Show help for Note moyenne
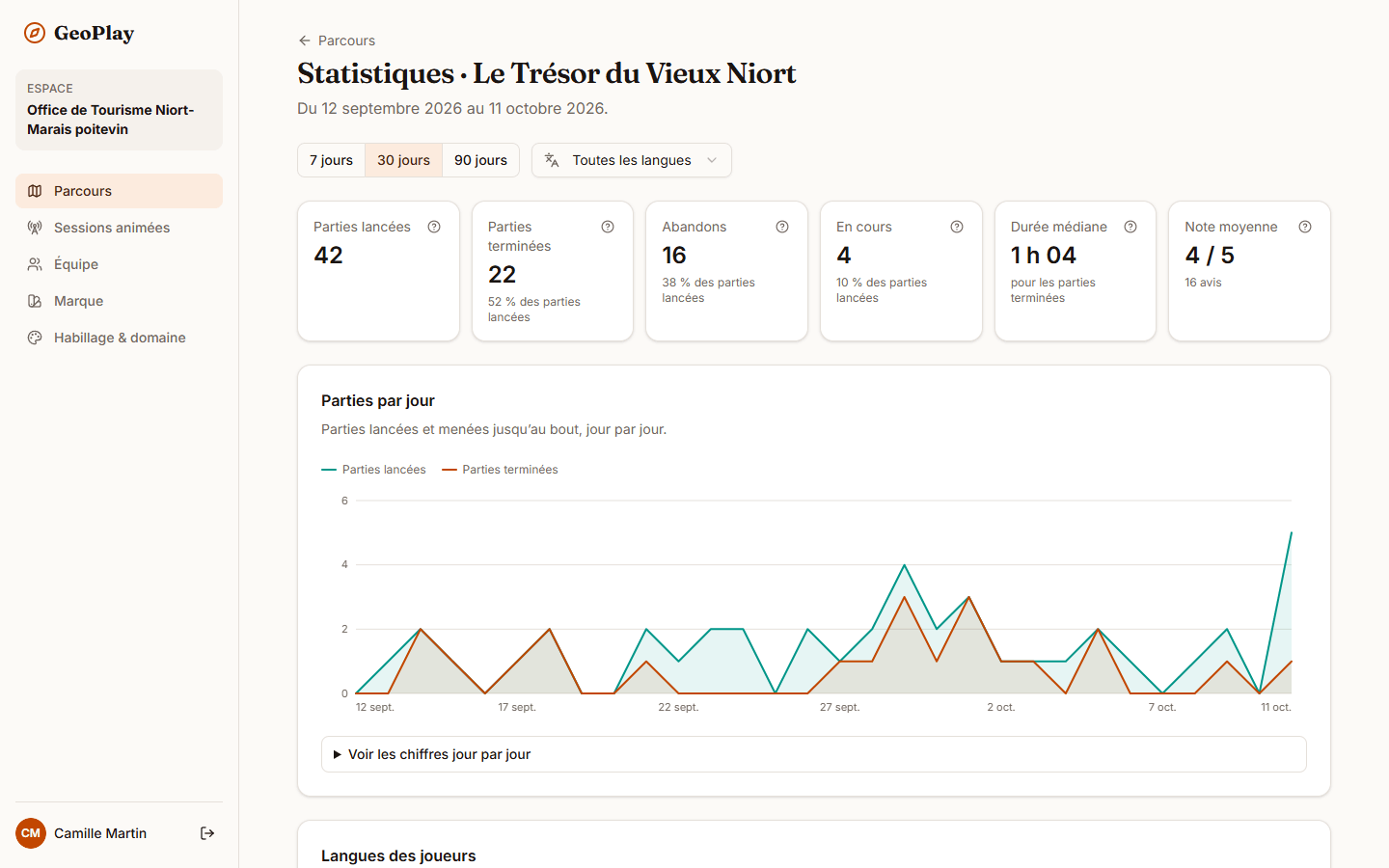The height and width of the screenshot is (868, 1389). pyautogui.click(x=1305, y=227)
